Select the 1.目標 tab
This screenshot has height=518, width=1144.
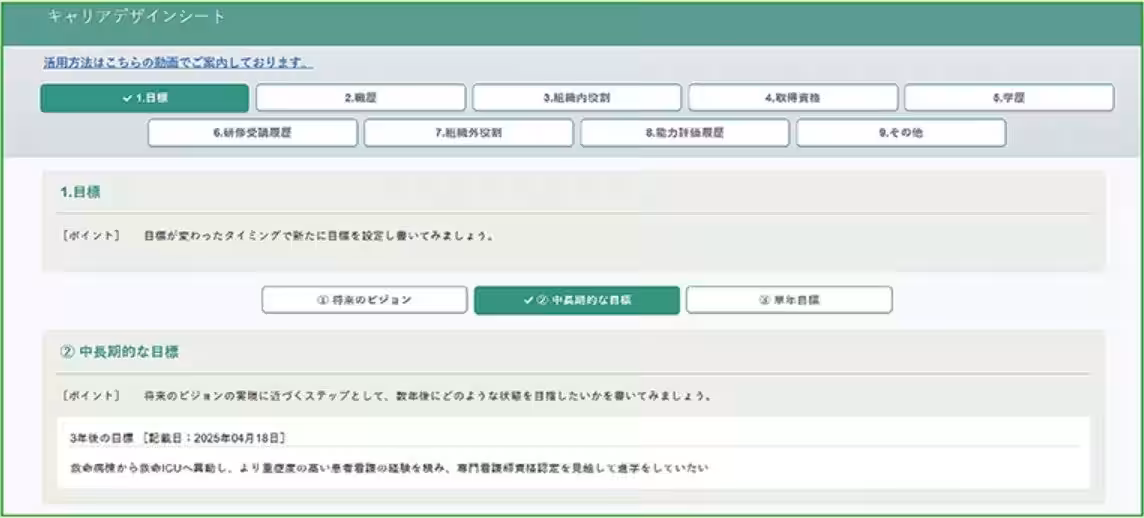click(x=144, y=98)
